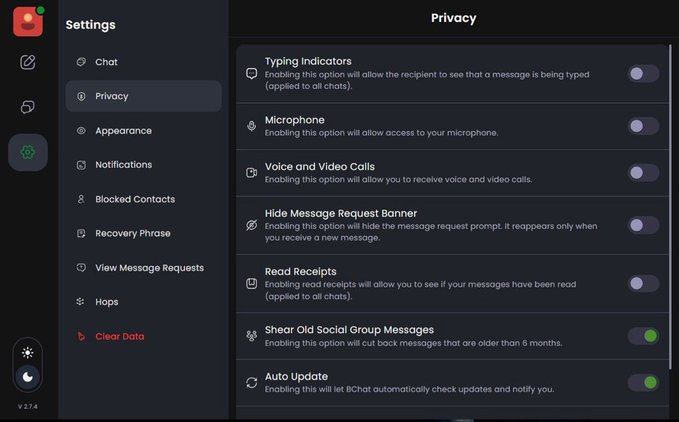This screenshot has width=679, height=422.
Task: Click the Privacy lock icon in the menu
Action: coord(81,96)
